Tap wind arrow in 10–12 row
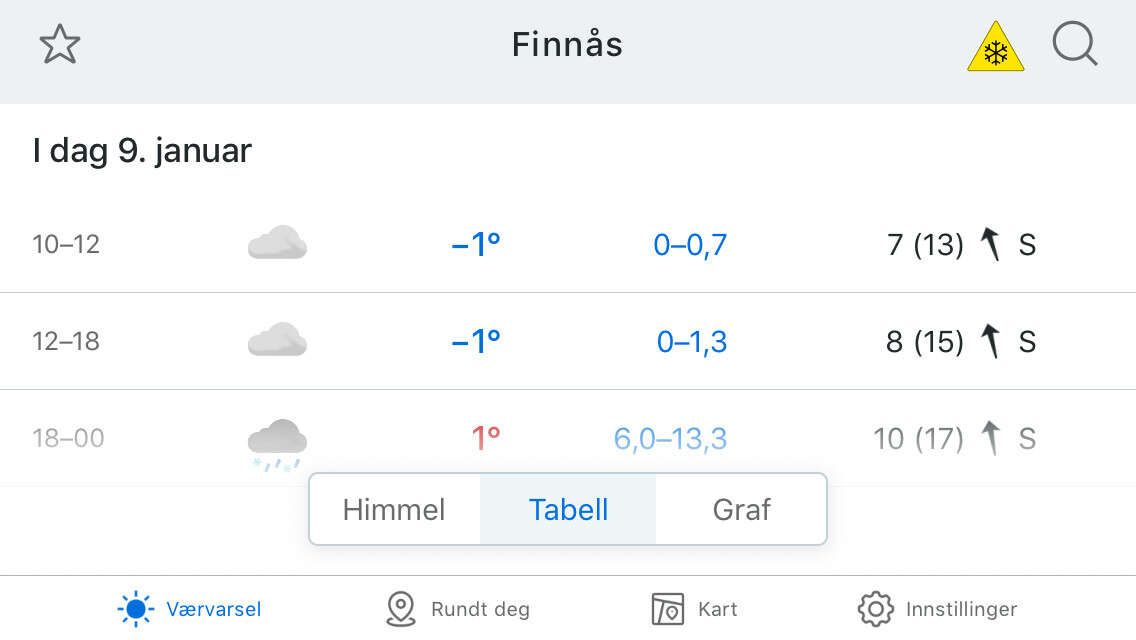 click(x=990, y=244)
